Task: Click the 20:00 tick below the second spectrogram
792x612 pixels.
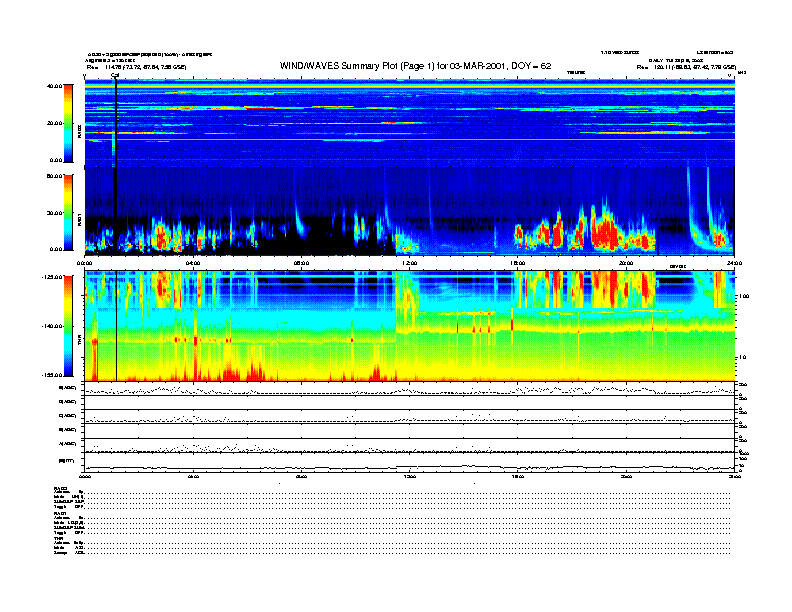Action: [x=626, y=263]
